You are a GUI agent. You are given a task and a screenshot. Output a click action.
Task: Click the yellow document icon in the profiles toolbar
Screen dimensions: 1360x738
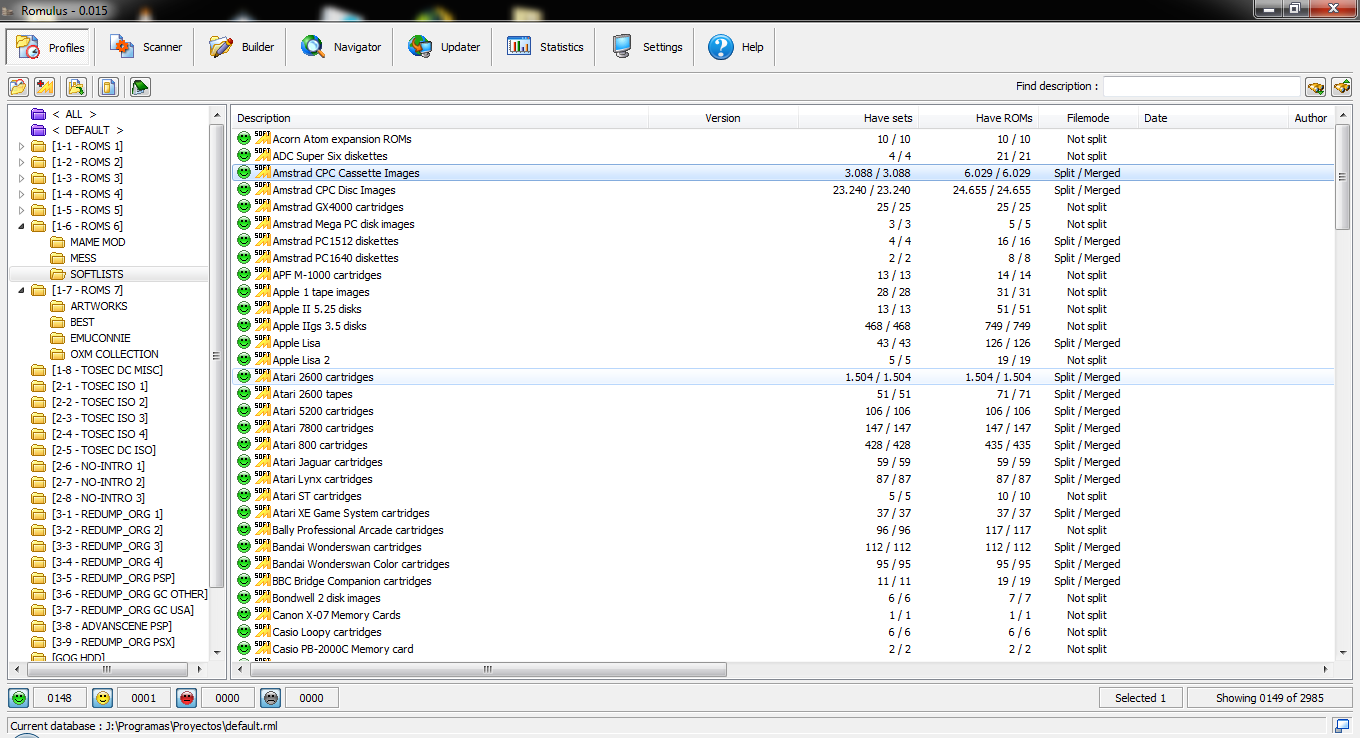108,87
